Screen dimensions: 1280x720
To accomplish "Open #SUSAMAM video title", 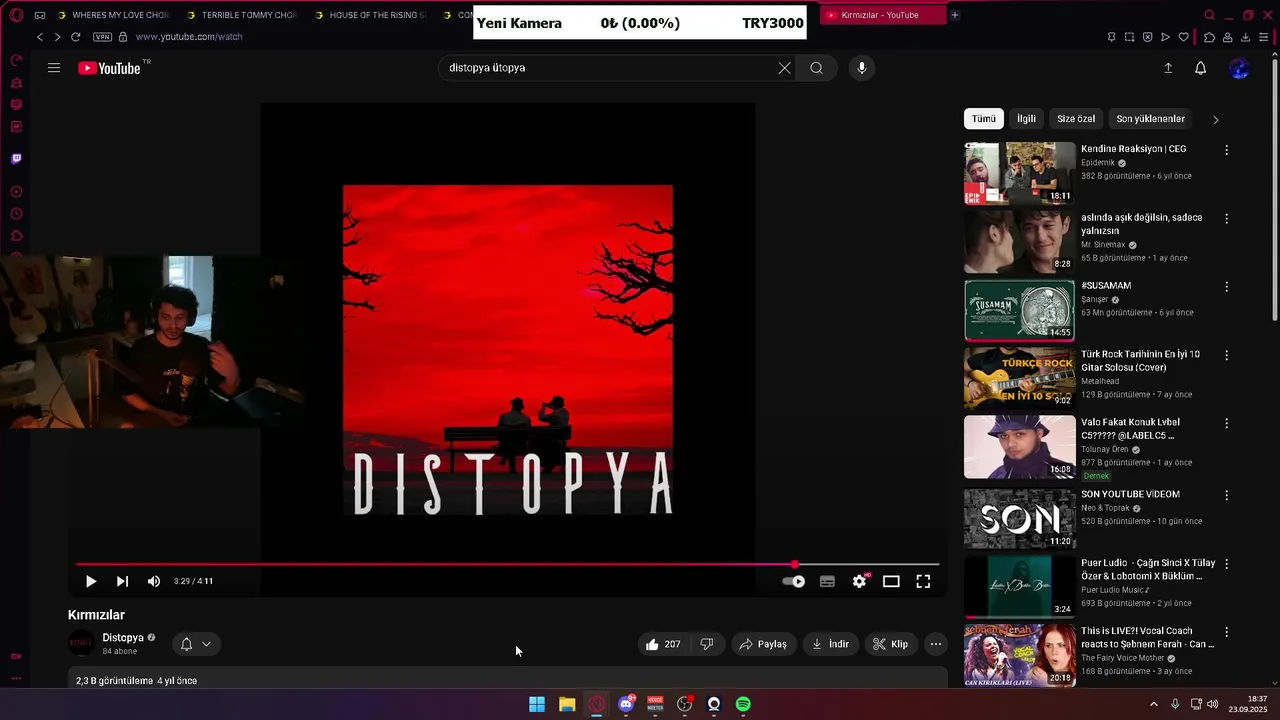I will 1106,286.
